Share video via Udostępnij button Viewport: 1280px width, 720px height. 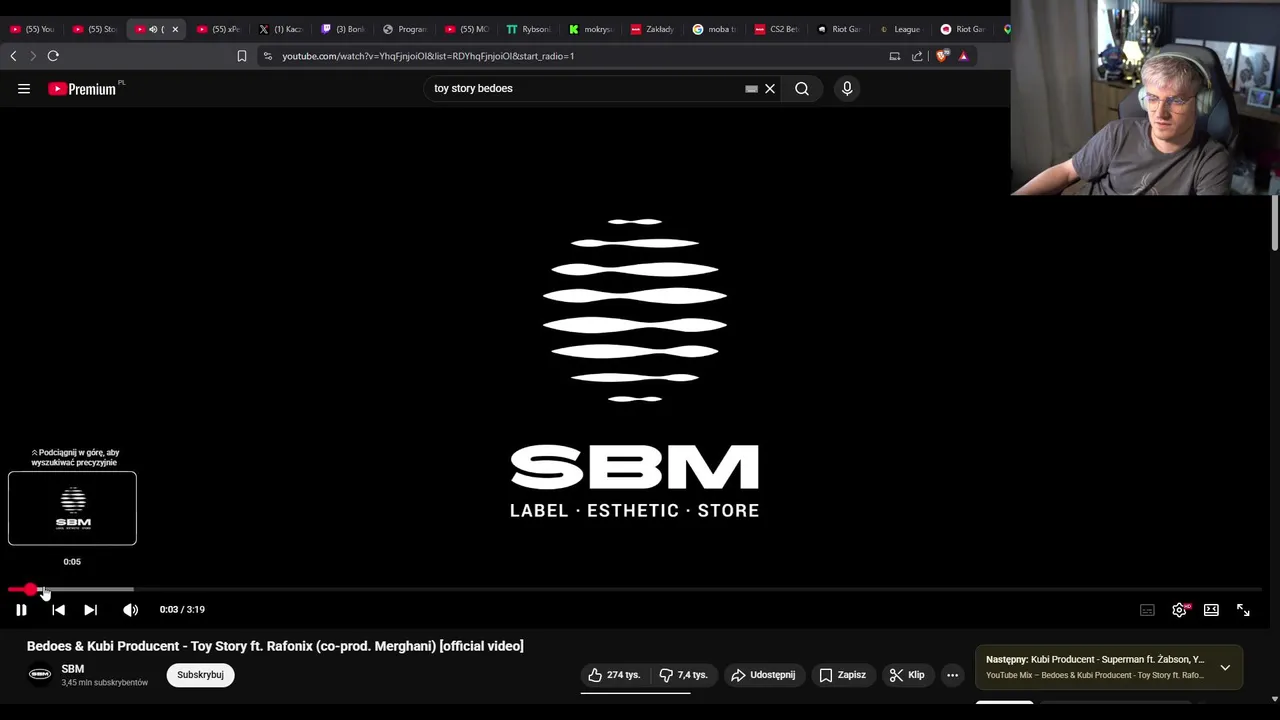click(x=763, y=675)
